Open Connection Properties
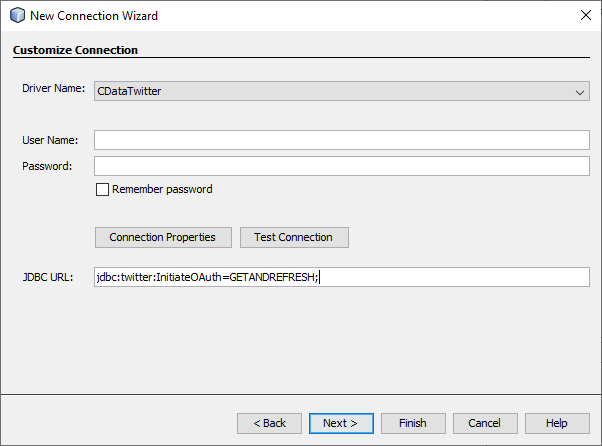Image resolution: width=602 pixels, height=446 pixels. [x=163, y=237]
